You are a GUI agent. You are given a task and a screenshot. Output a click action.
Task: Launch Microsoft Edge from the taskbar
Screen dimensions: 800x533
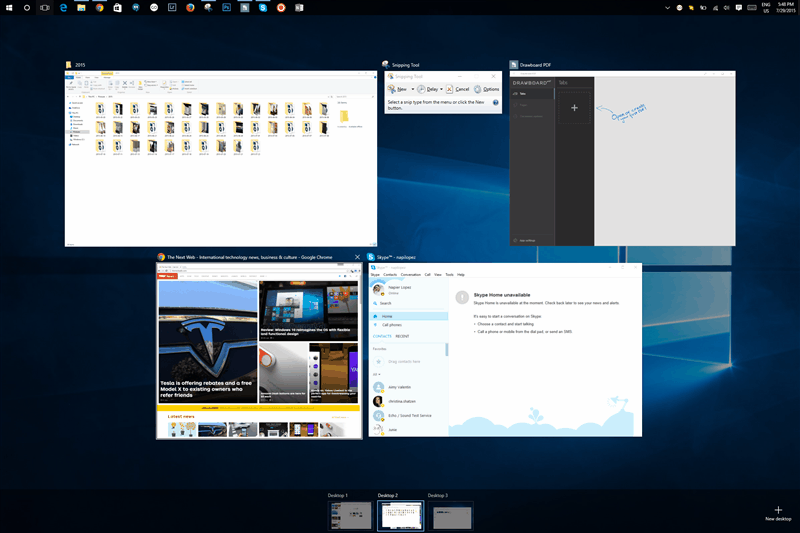pyautogui.click(x=63, y=8)
